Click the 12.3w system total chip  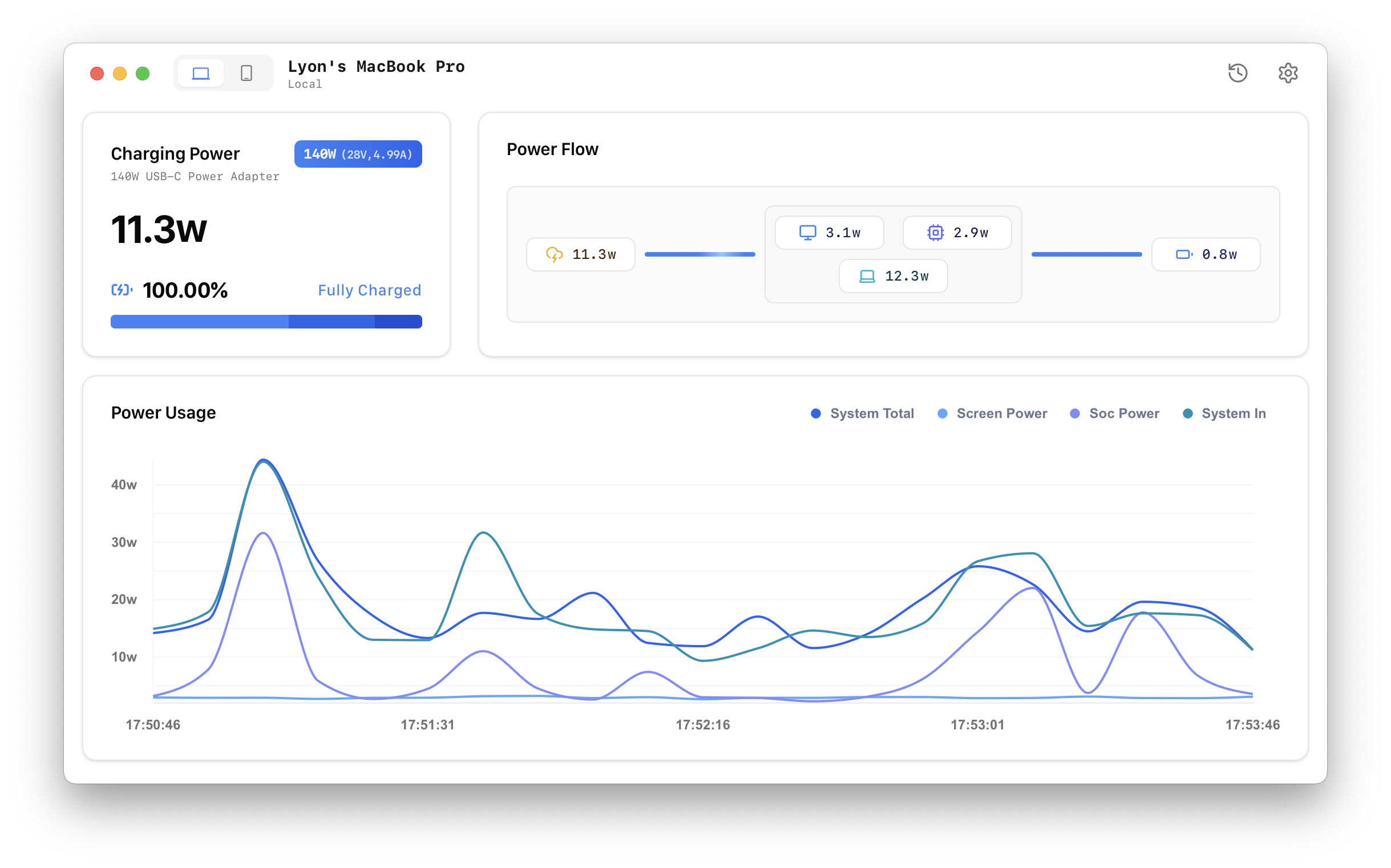(893, 276)
